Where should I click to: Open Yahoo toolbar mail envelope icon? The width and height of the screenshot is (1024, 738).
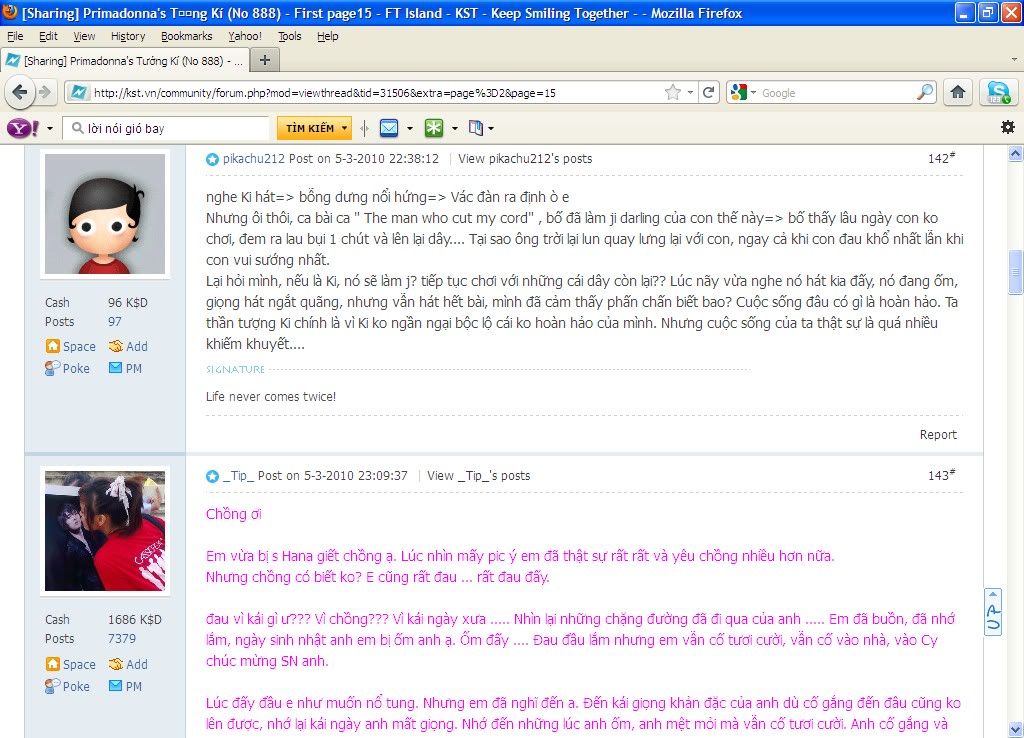coord(389,128)
